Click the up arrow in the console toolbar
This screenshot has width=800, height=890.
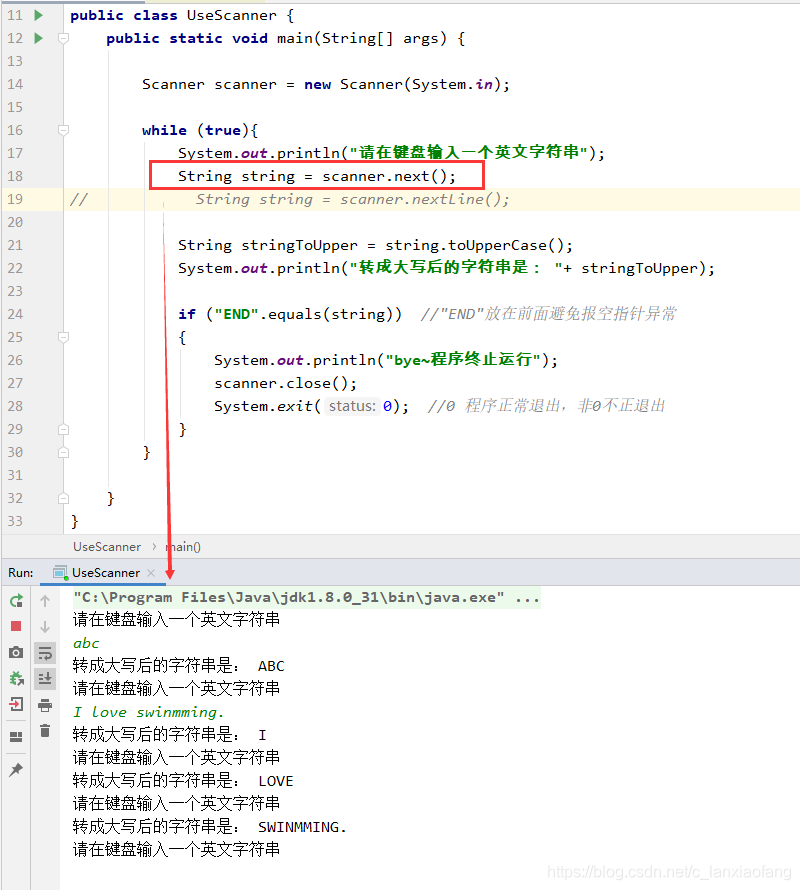45,601
